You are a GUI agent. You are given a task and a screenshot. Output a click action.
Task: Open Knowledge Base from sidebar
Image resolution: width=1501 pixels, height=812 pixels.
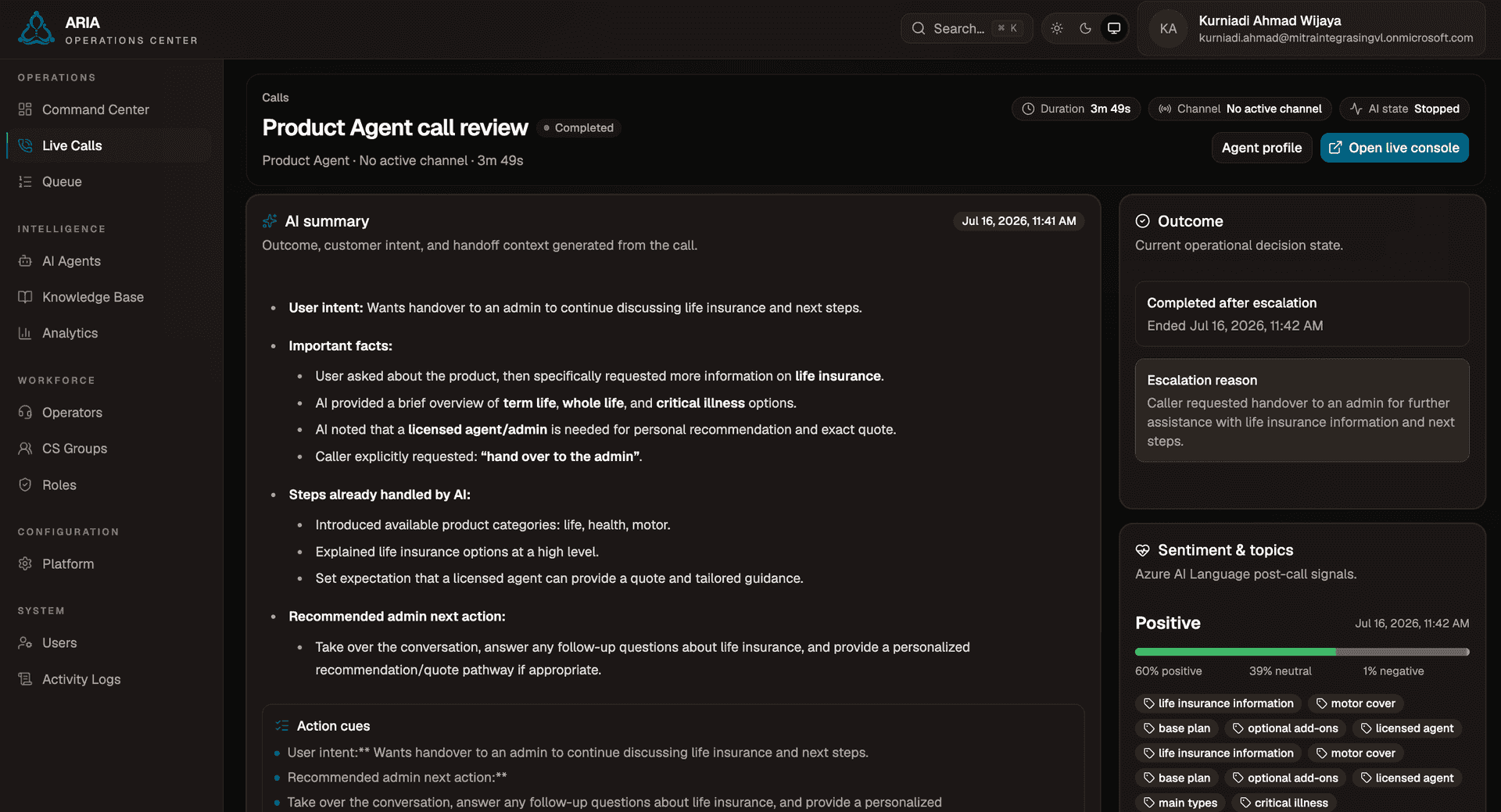click(108, 297)
